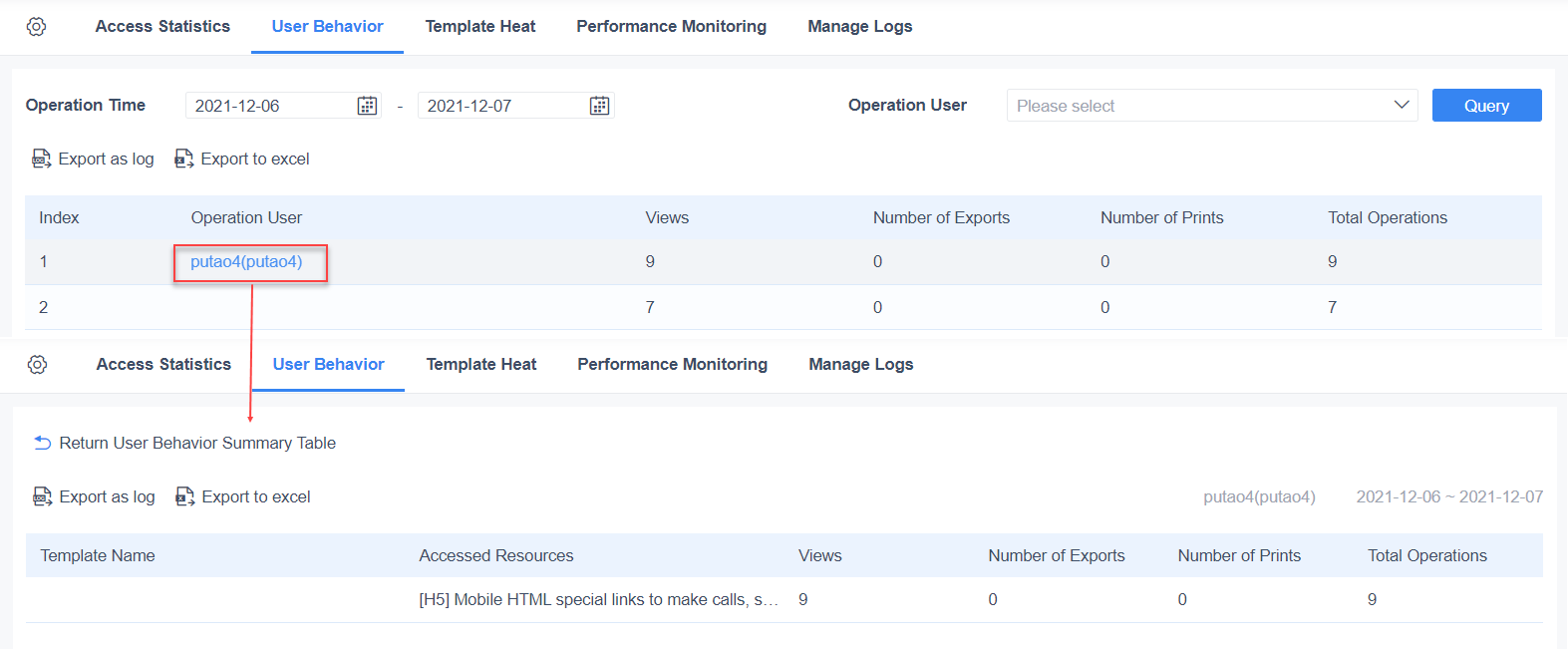Viewport: 1568px width, 649px height.
Task: Click Export to excel text in lower panel
Action: point(256,496)
